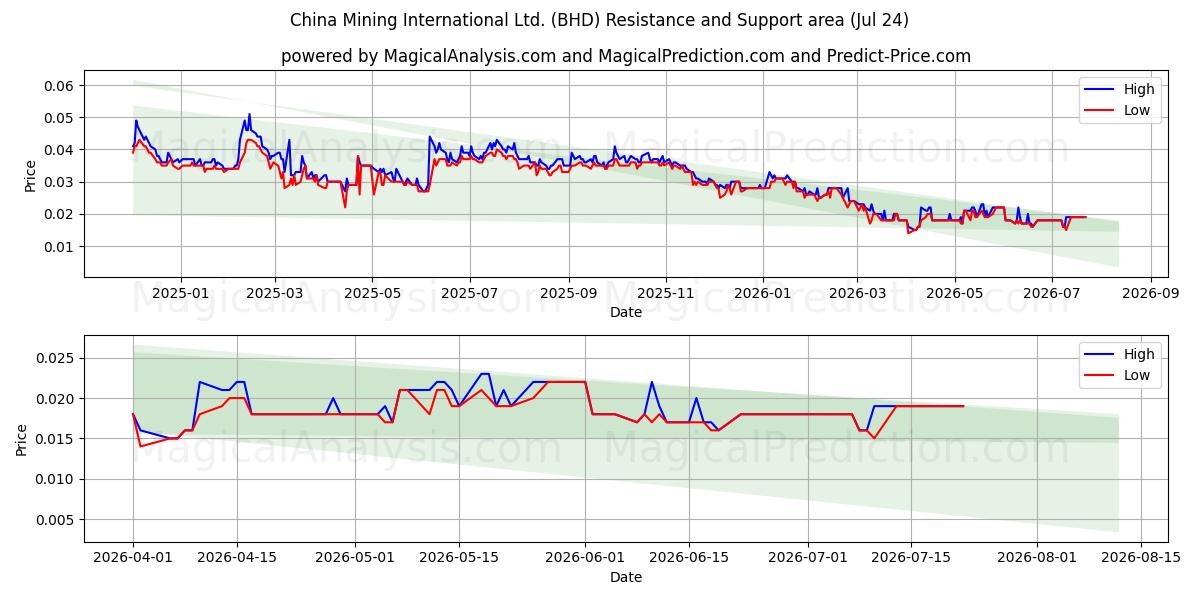Click 'Low' legend entry in top chart
1200x600 pixels.
point(1137,110)
